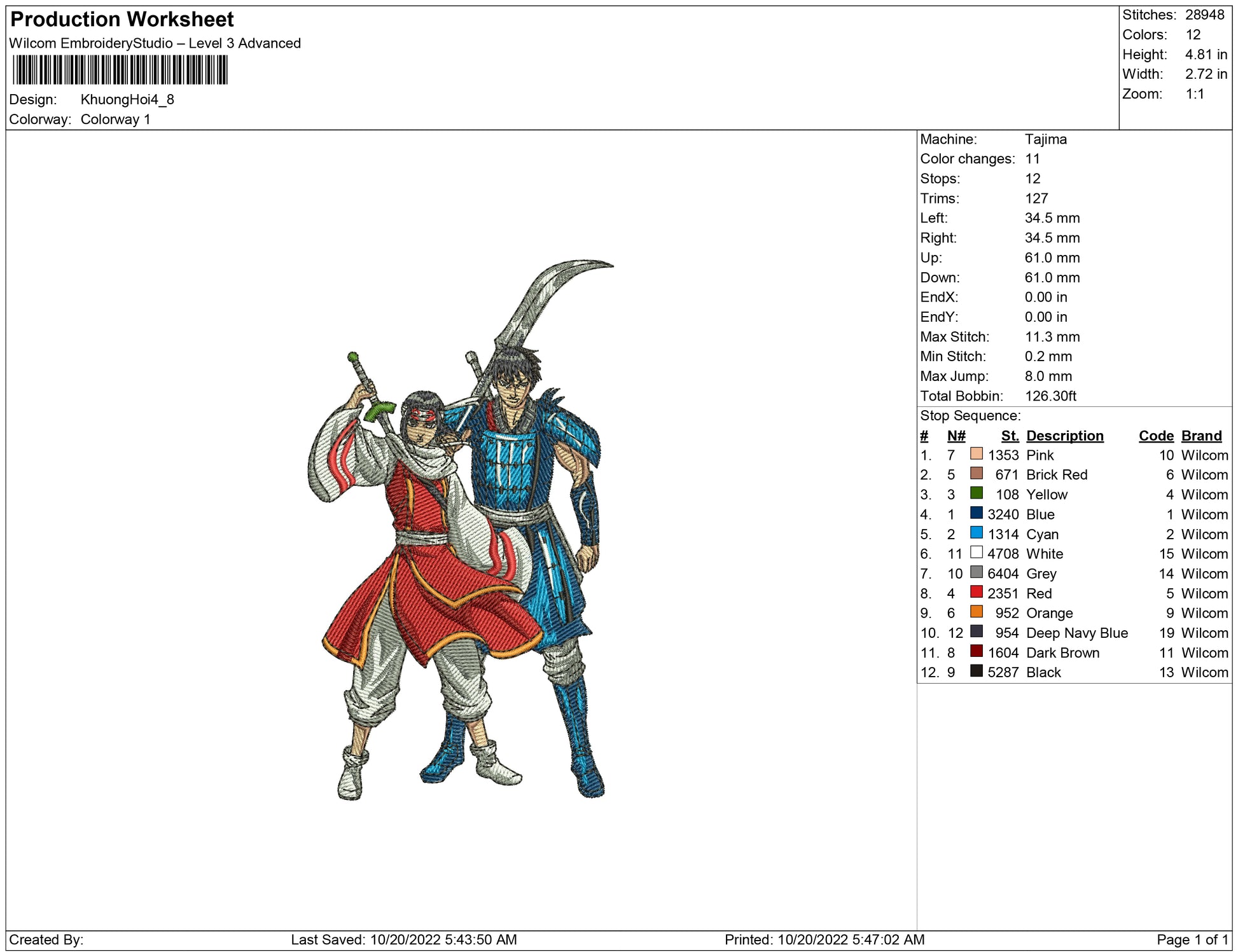Click the Dark Brown swatch
Viewport: 1238px width, 952px height.
click(976, 651)
